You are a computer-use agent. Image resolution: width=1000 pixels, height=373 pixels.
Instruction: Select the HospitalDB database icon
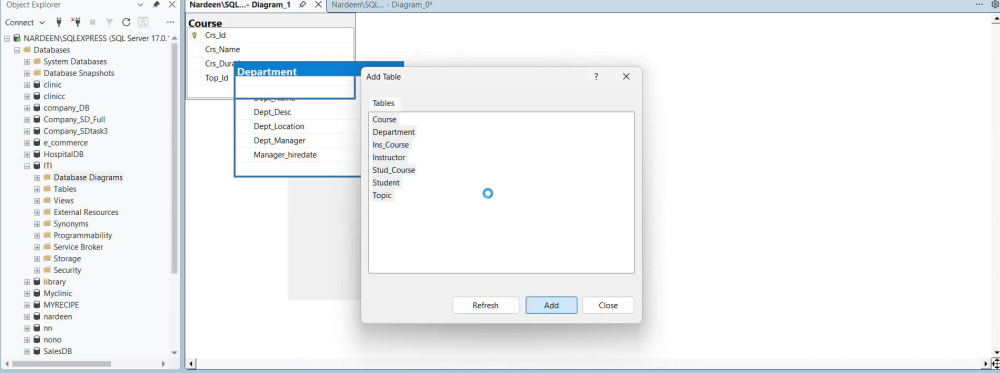pyautogui.click(x=37, y=154)
